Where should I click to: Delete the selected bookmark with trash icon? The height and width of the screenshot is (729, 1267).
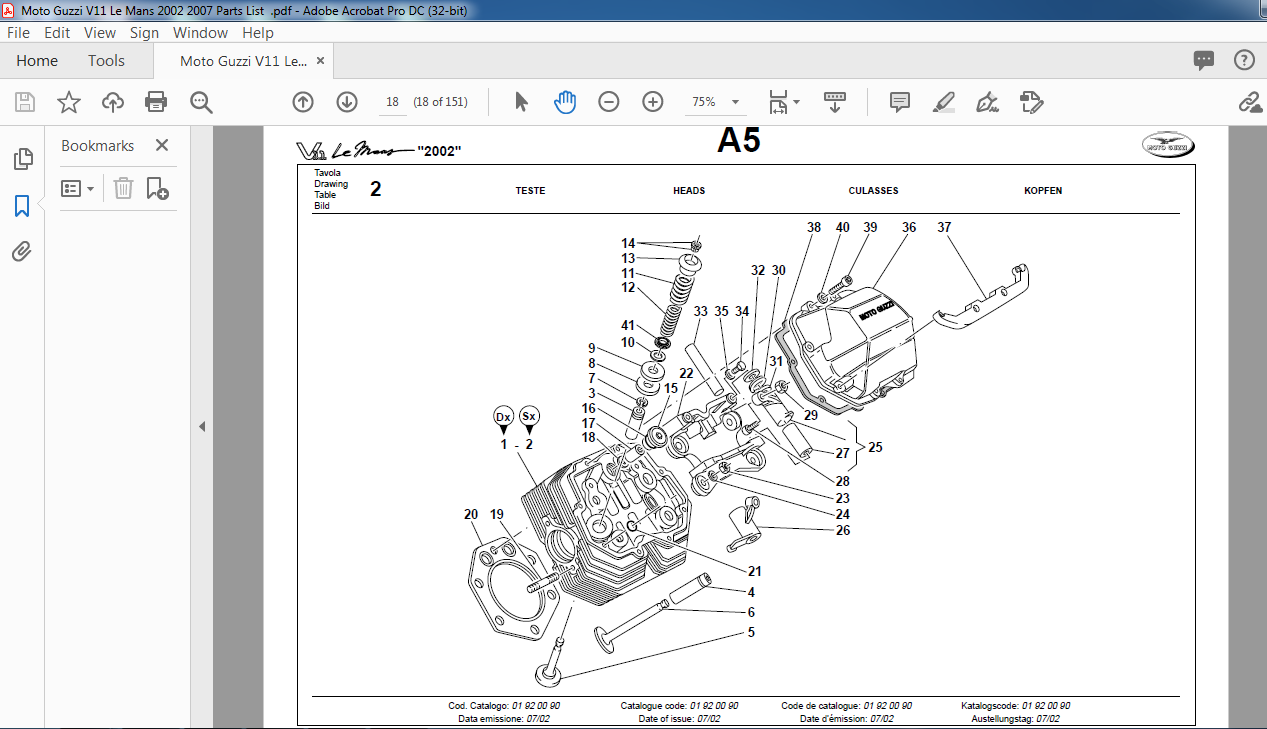click(x=123, y=188)
